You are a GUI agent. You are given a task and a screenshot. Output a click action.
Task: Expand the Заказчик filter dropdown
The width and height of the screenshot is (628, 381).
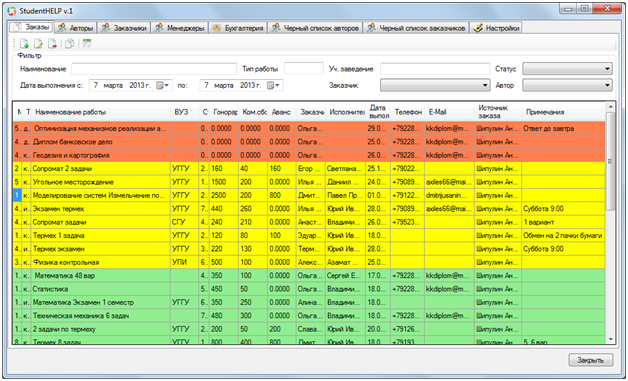pos(435,85)
